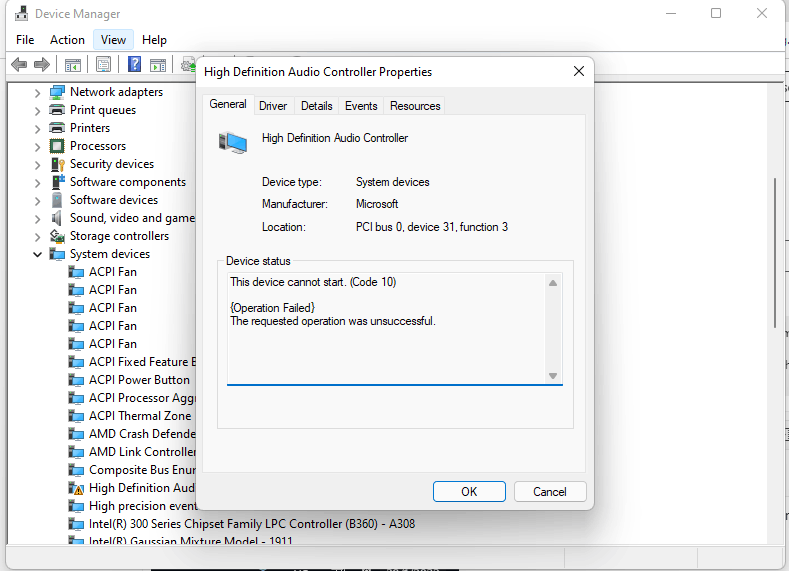Select the AMD Link Controller row
The height and width of the screenshot is (571, 789).
coord(142,452)
